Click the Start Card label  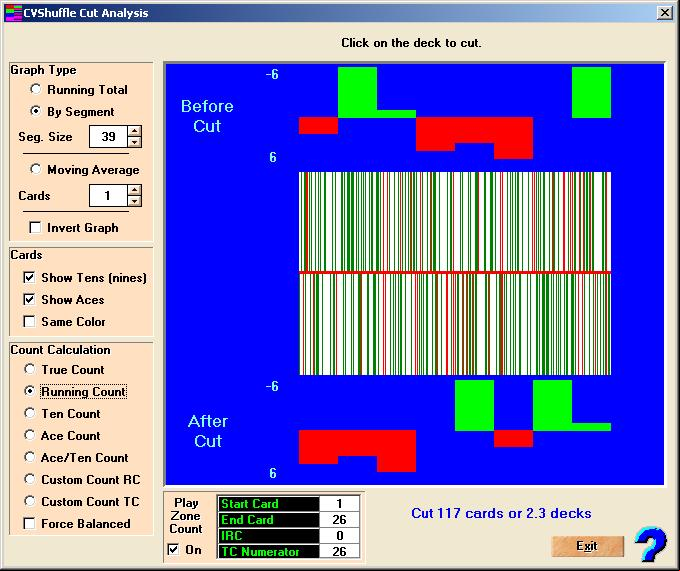[268, 504]
